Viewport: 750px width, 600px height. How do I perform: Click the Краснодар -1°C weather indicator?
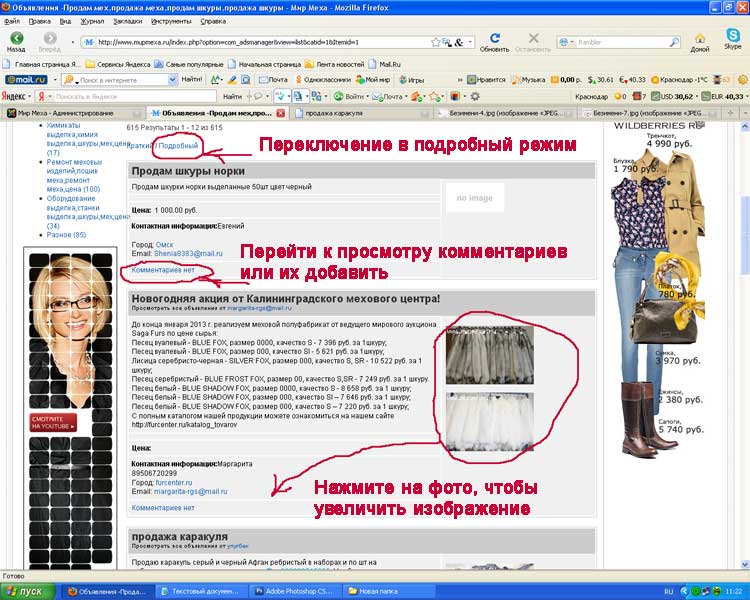pos(679,80)
